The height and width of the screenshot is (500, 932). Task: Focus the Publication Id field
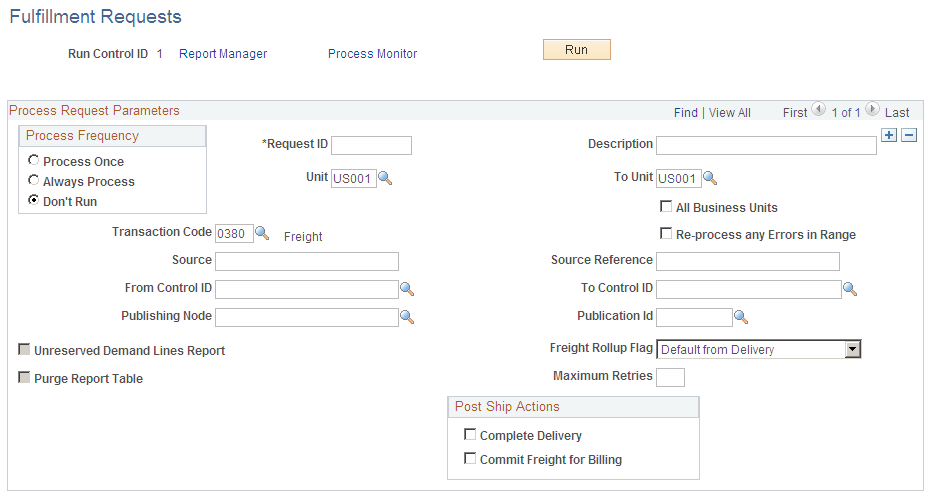pyautogui.click(x=694, y=317)
